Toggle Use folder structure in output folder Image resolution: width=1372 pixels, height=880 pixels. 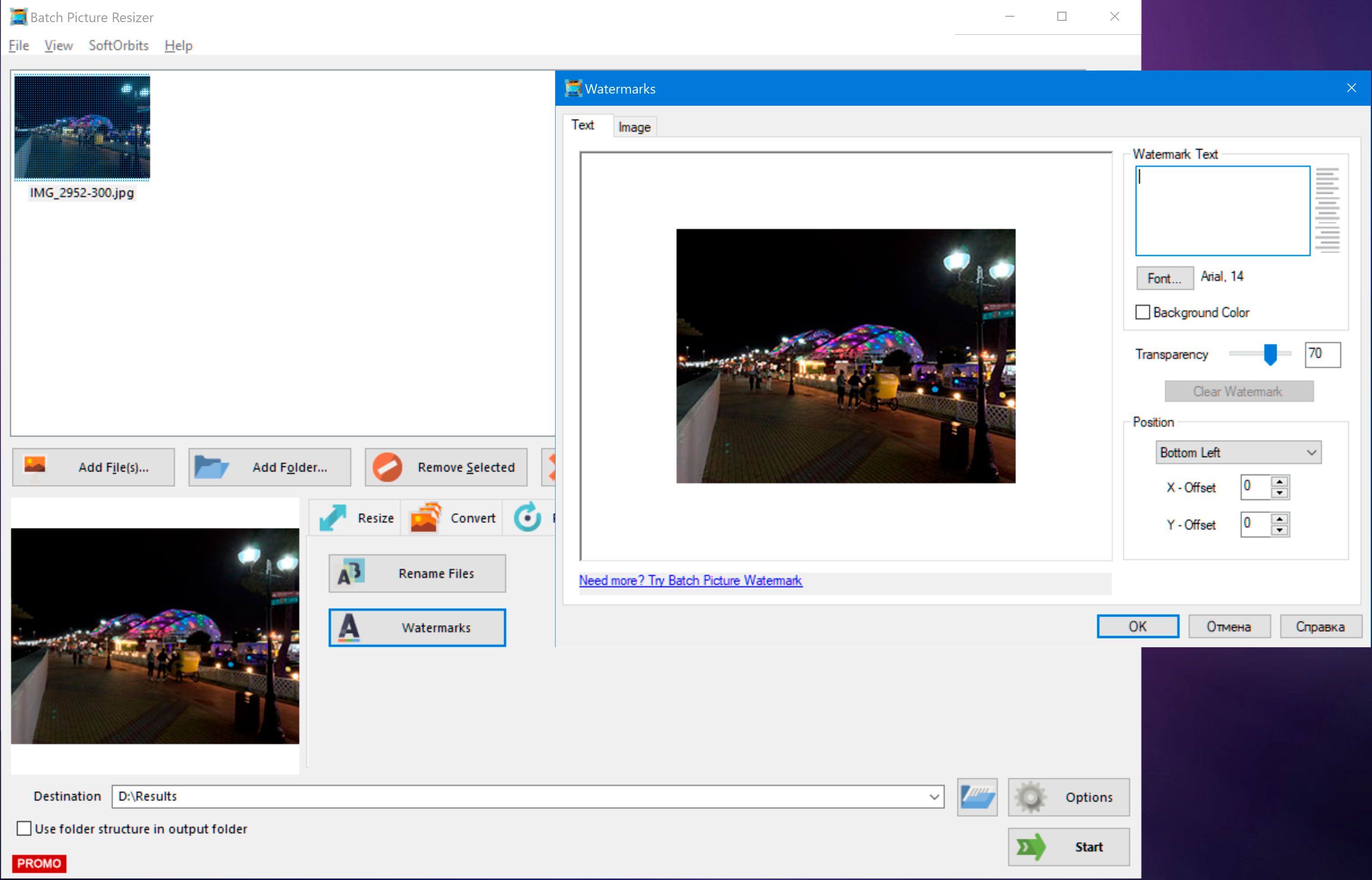24,827
